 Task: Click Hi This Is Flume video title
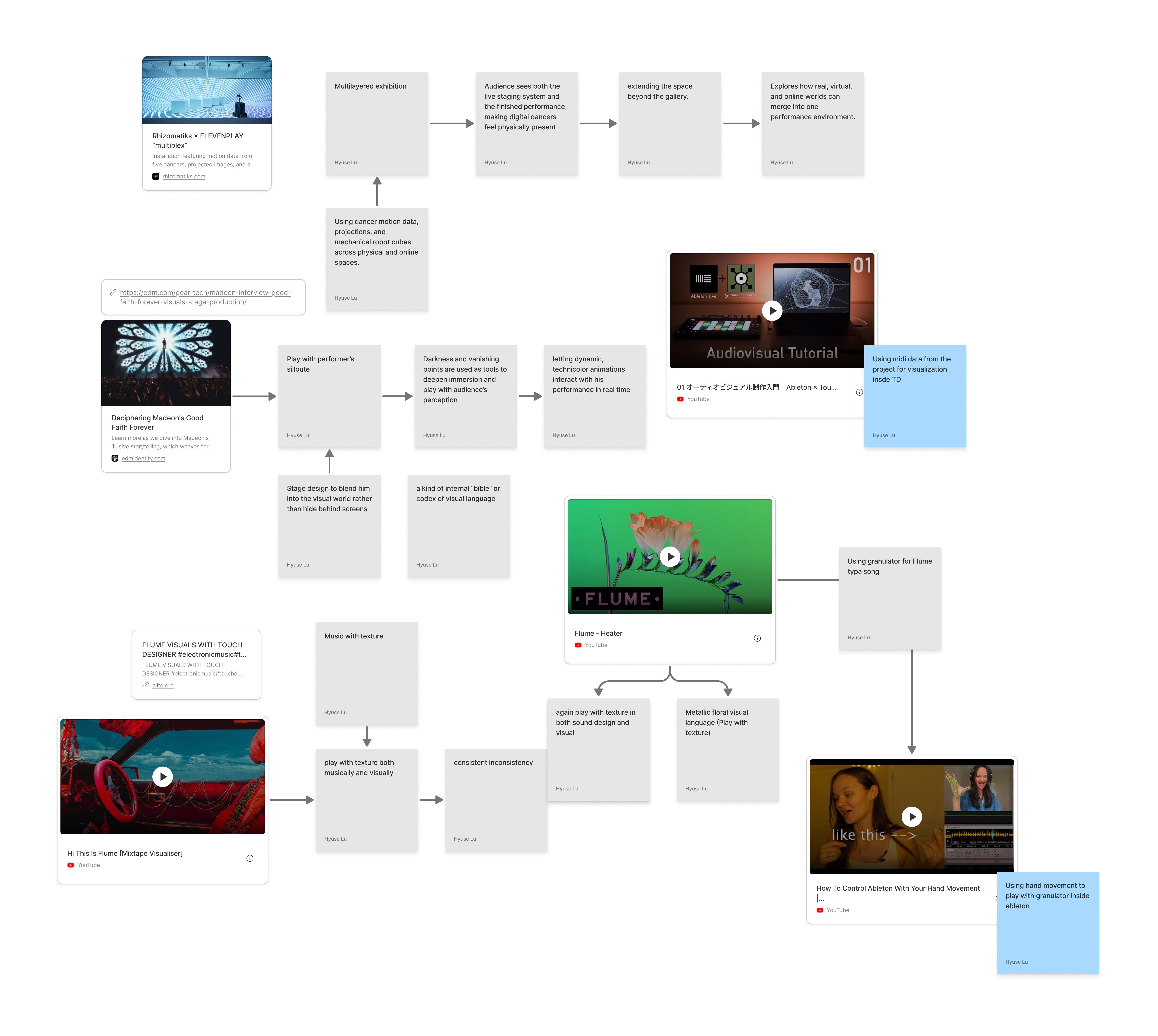125,853
